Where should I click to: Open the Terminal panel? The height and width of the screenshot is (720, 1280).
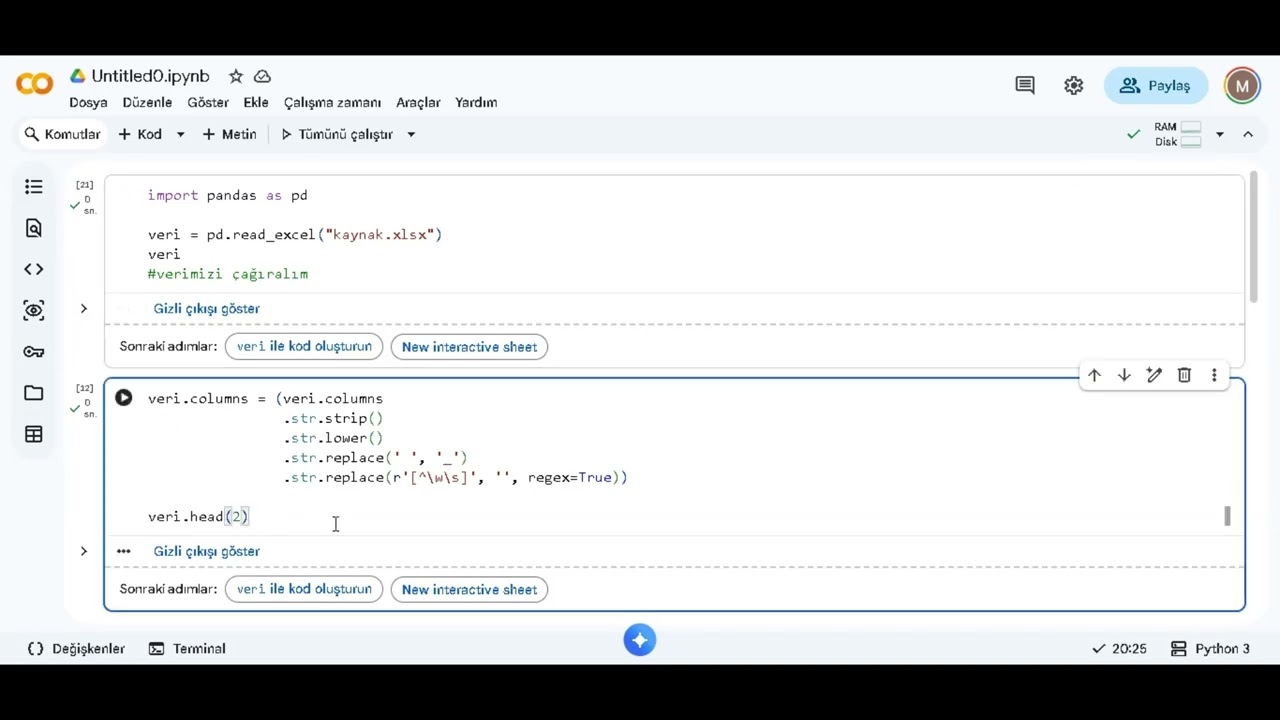point(187,649)
